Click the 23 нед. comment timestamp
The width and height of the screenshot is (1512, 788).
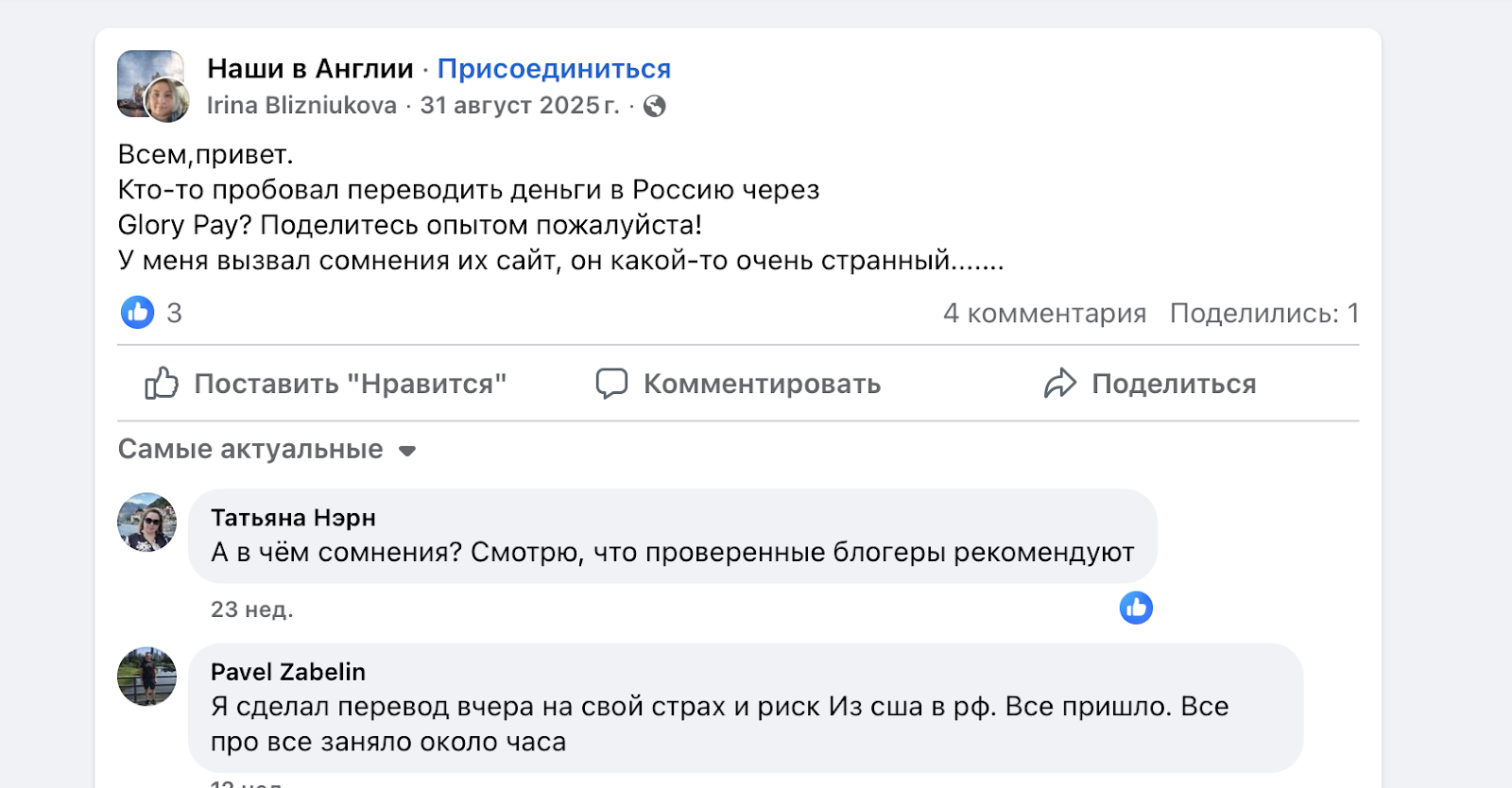click(x=251, y=609)
